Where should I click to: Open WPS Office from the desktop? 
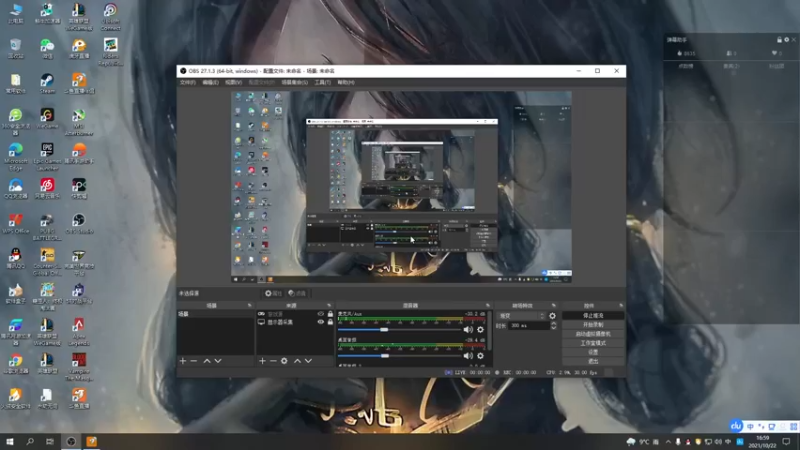pyautogui.click(x=15, y=223)
